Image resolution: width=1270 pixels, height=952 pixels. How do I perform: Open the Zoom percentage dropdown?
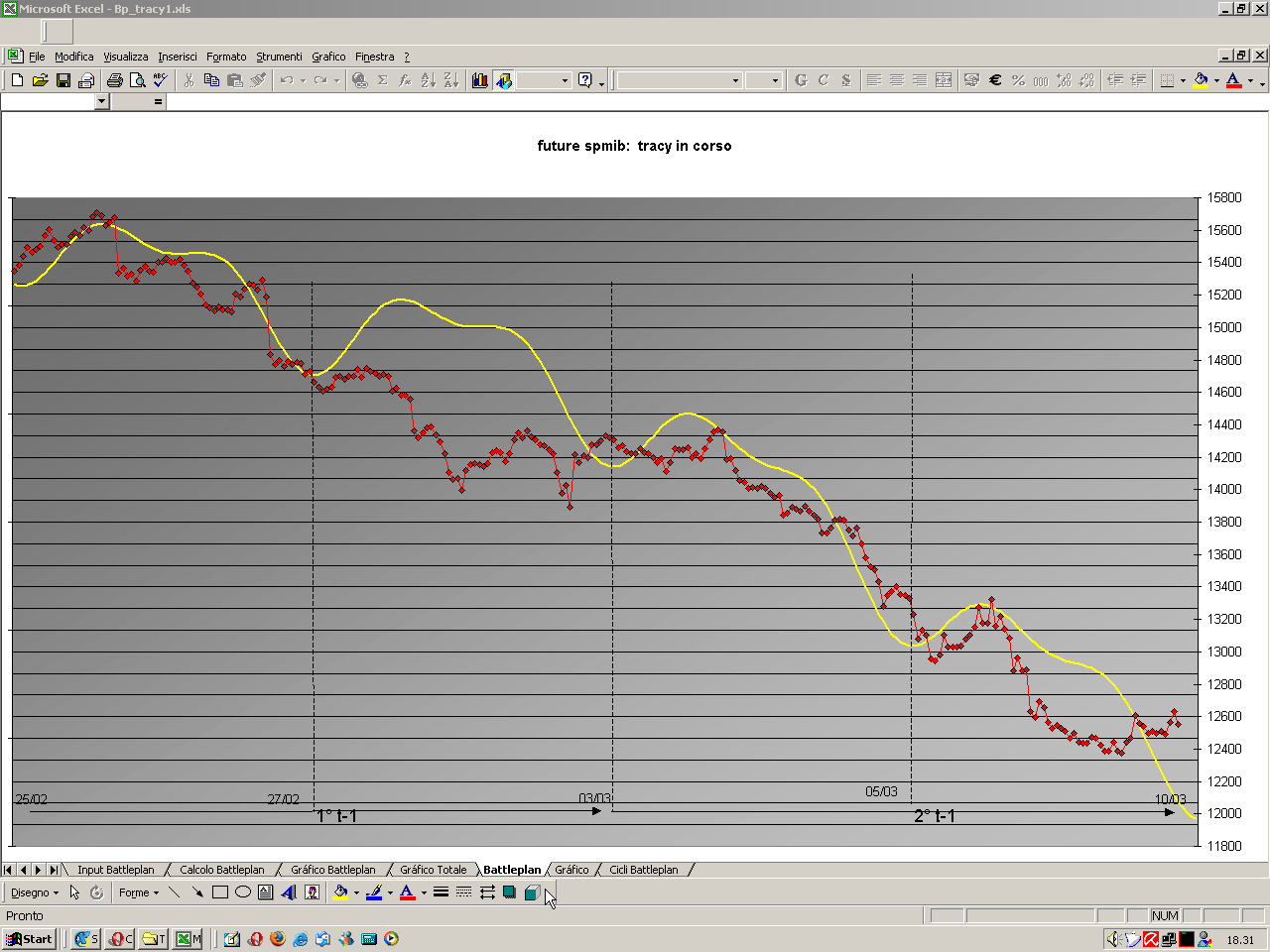(x=565, y=80)
